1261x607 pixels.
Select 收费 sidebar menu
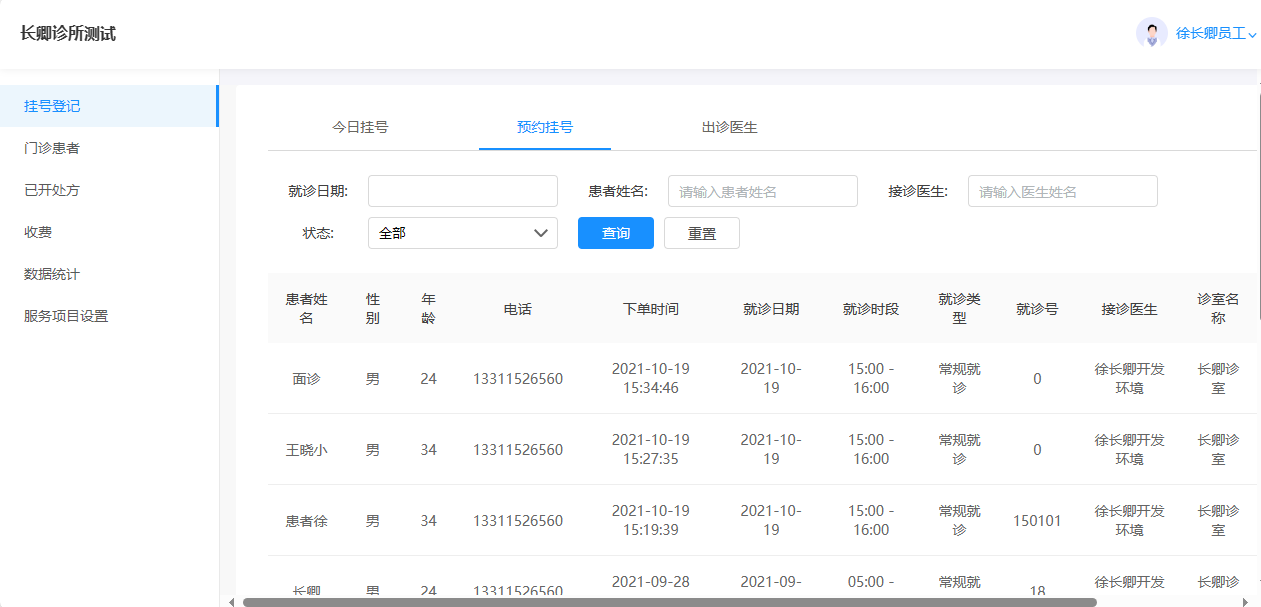[x=108, y=232]
